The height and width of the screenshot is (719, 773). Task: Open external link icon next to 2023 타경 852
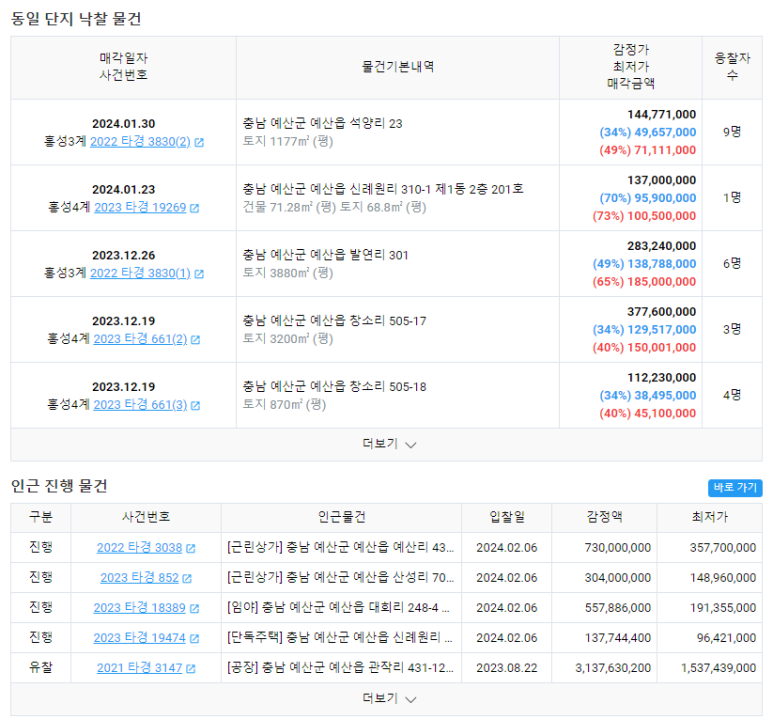point(187,578)
